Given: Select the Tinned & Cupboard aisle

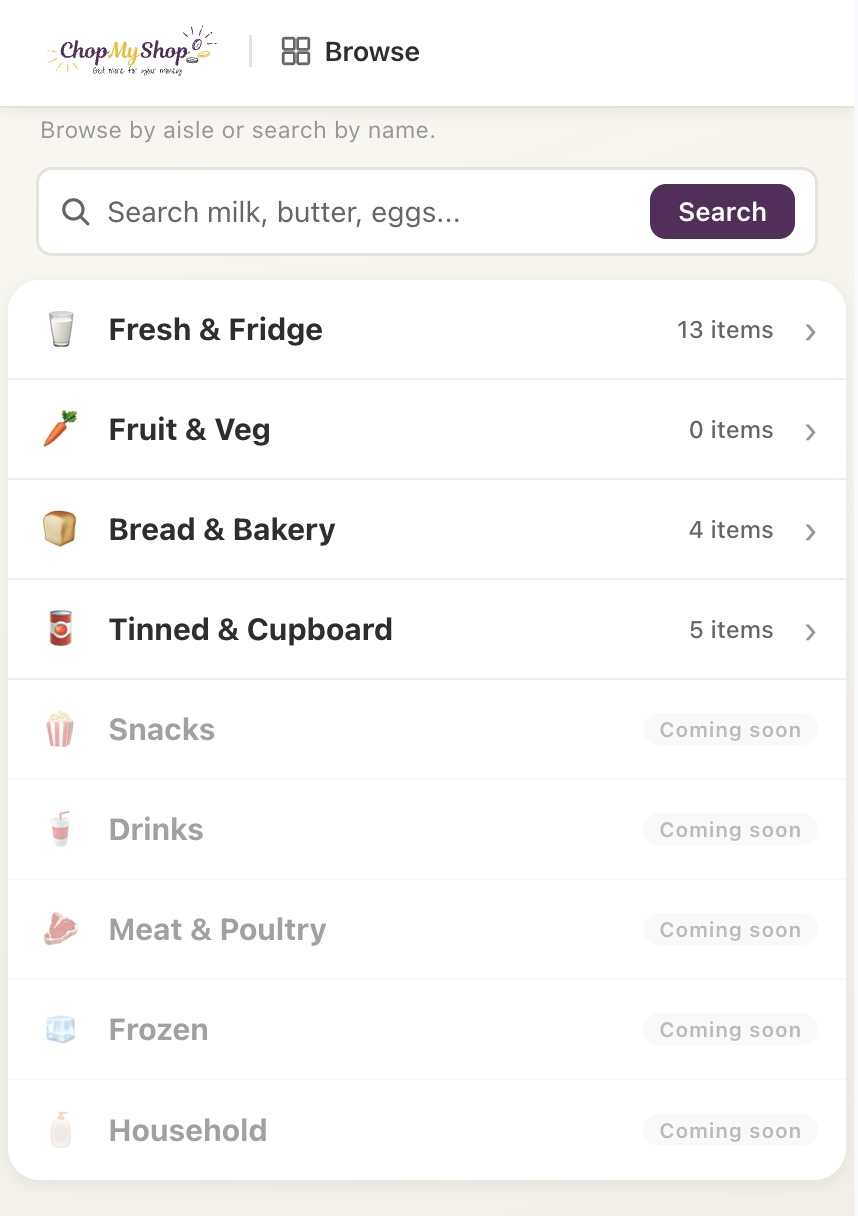Looking at the screenshot, I should 250,630.
